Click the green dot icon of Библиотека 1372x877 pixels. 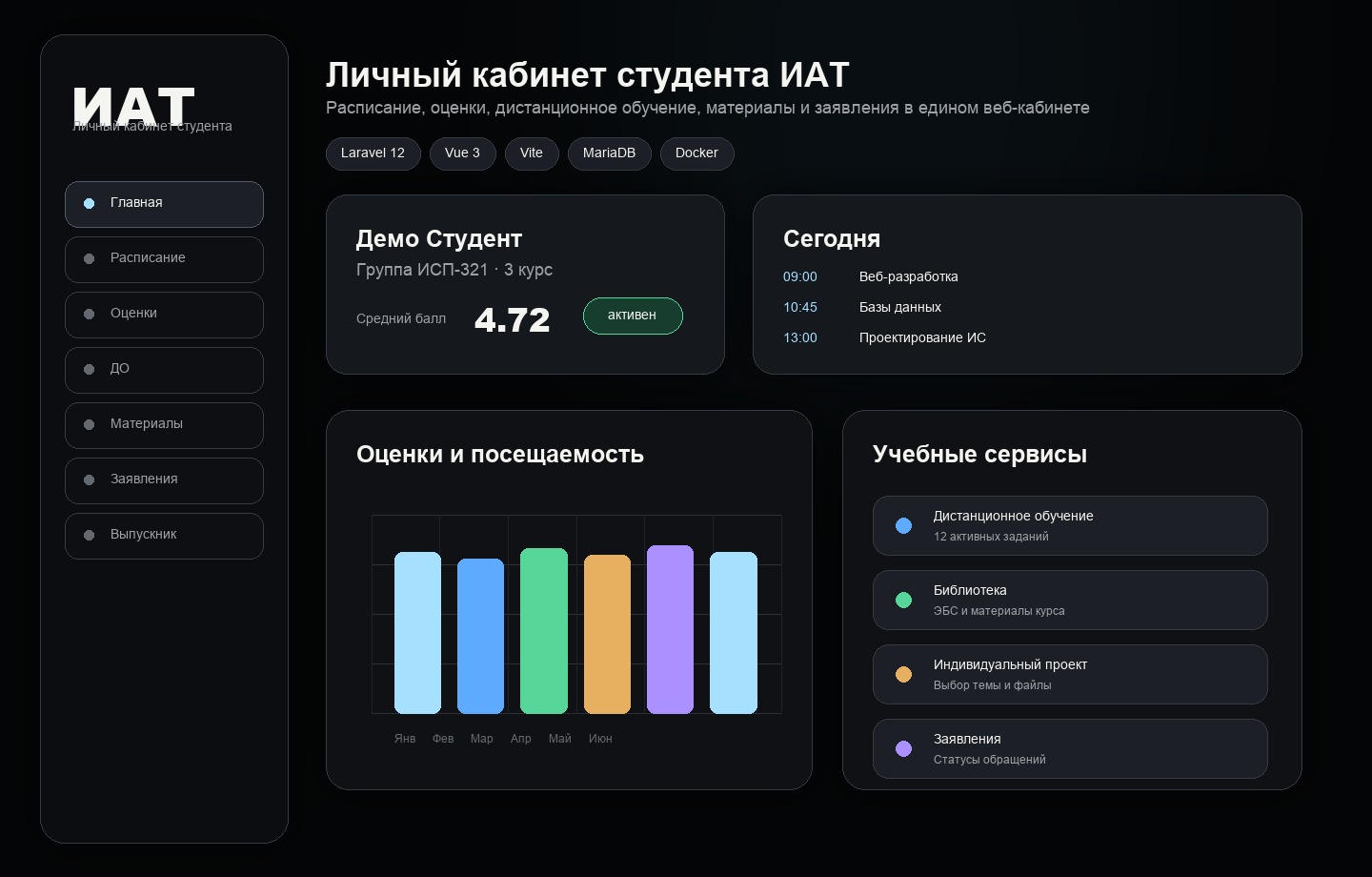904,600
